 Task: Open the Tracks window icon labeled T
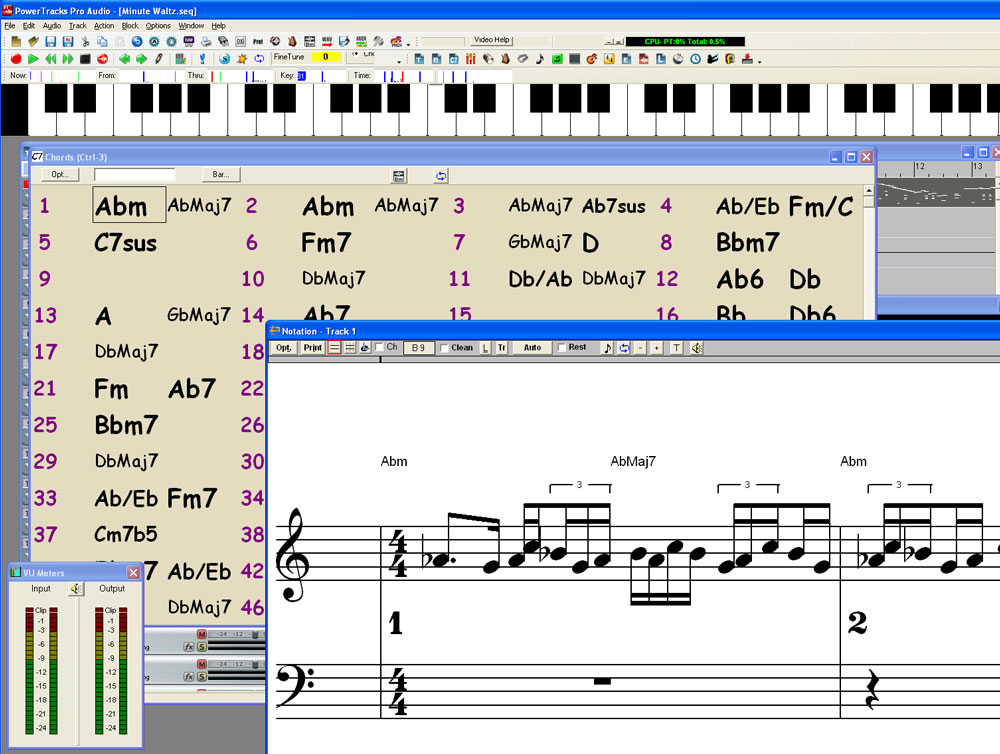point(419,59)
